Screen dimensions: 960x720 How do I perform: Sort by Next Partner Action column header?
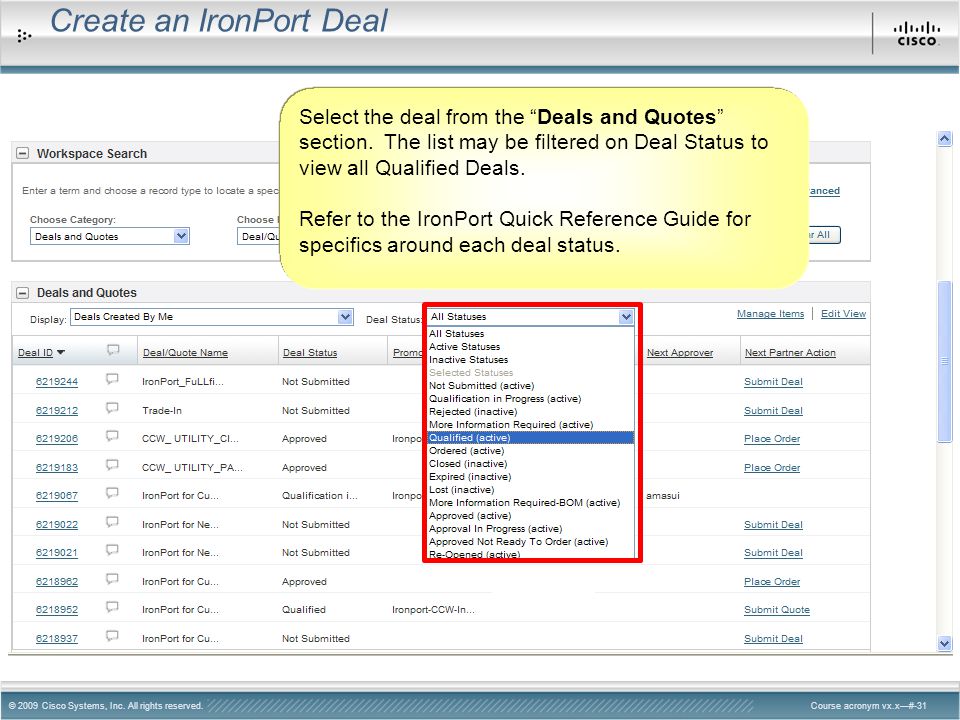(790, 352)
